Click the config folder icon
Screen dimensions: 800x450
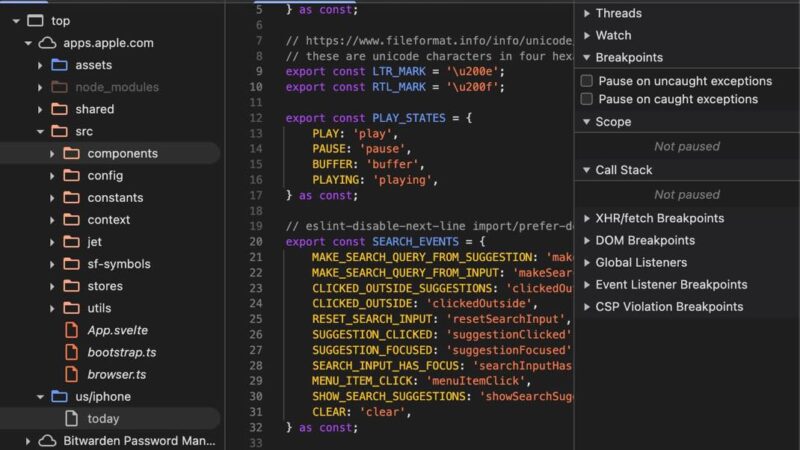[x=71, y=176]
